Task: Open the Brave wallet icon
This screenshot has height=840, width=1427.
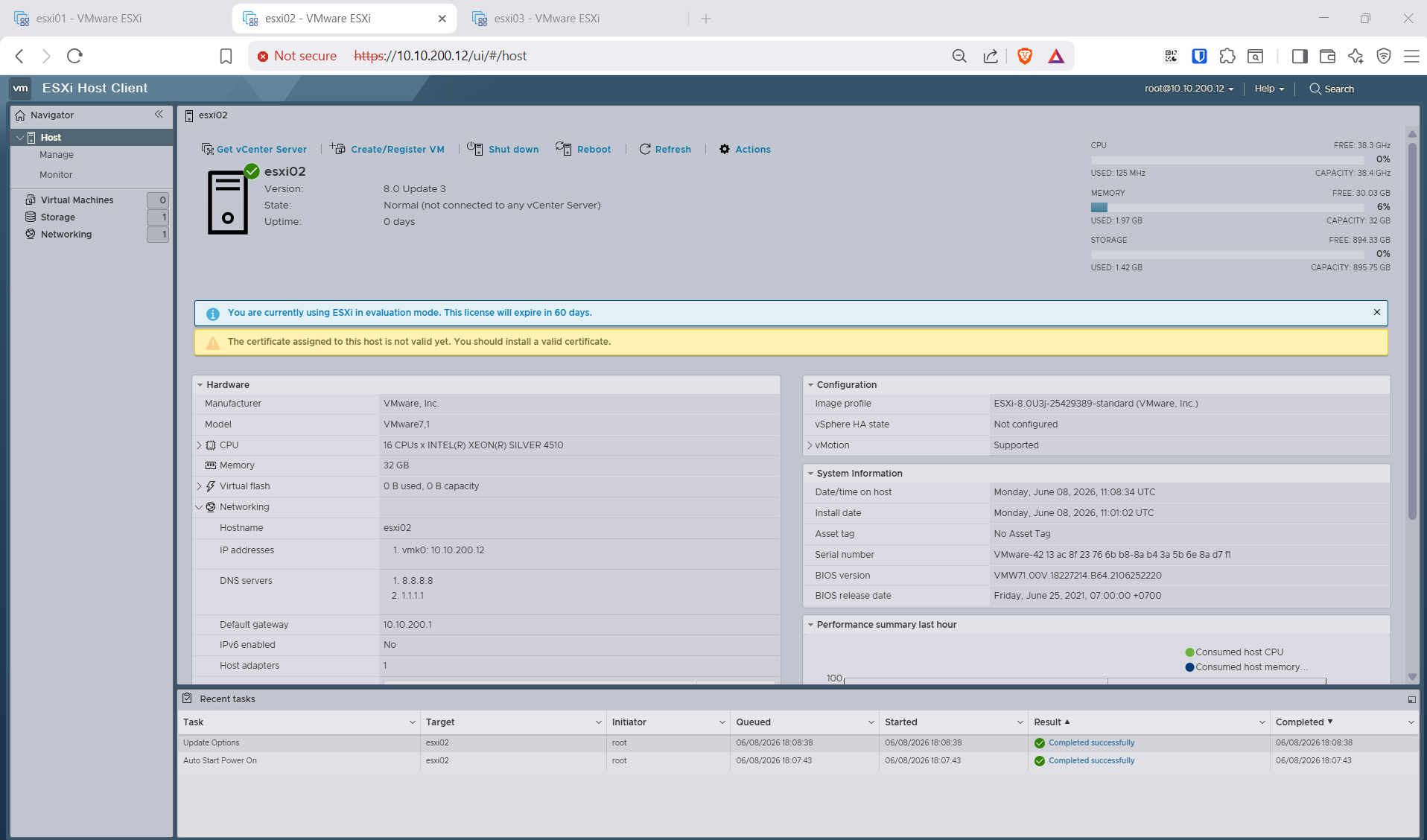Action: pos(1327,56)
